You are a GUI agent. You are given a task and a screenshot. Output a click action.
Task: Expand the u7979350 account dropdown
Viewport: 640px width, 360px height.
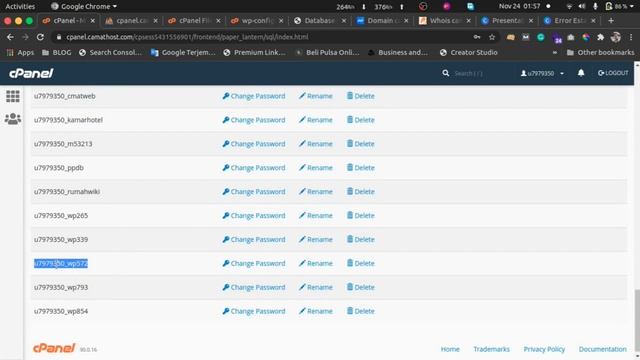pos(542,73)
